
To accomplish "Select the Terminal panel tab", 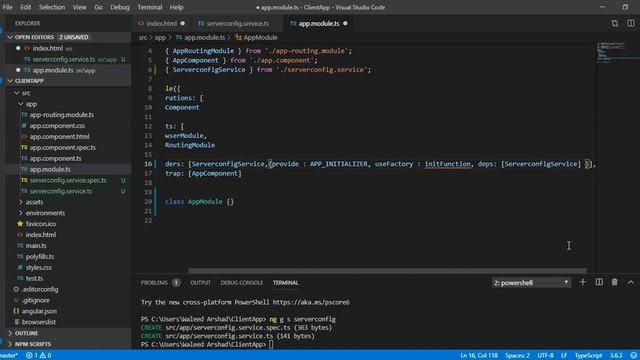I will point(285,282).
